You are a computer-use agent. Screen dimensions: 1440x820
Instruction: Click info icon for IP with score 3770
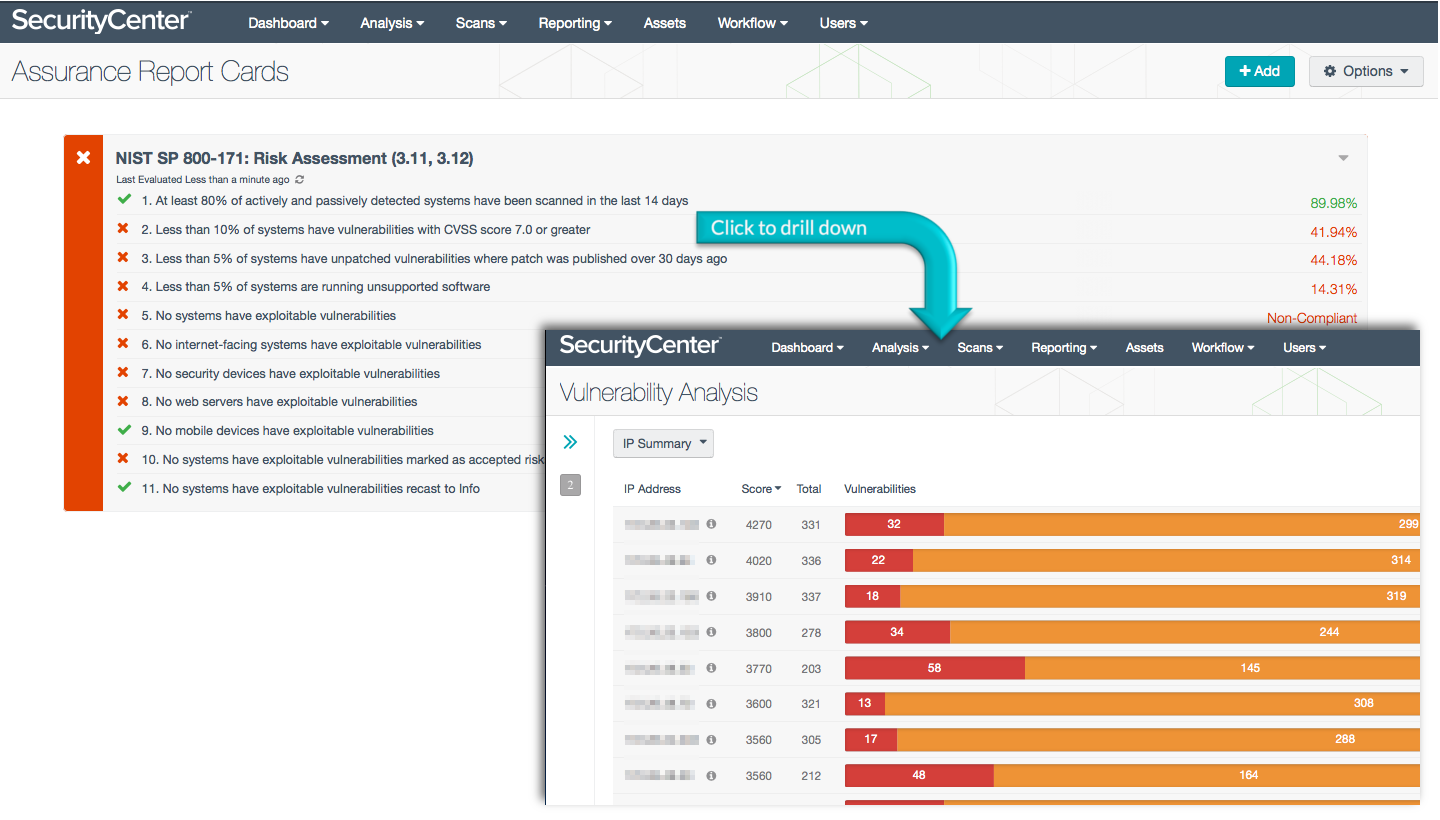(x=711, y=668)
